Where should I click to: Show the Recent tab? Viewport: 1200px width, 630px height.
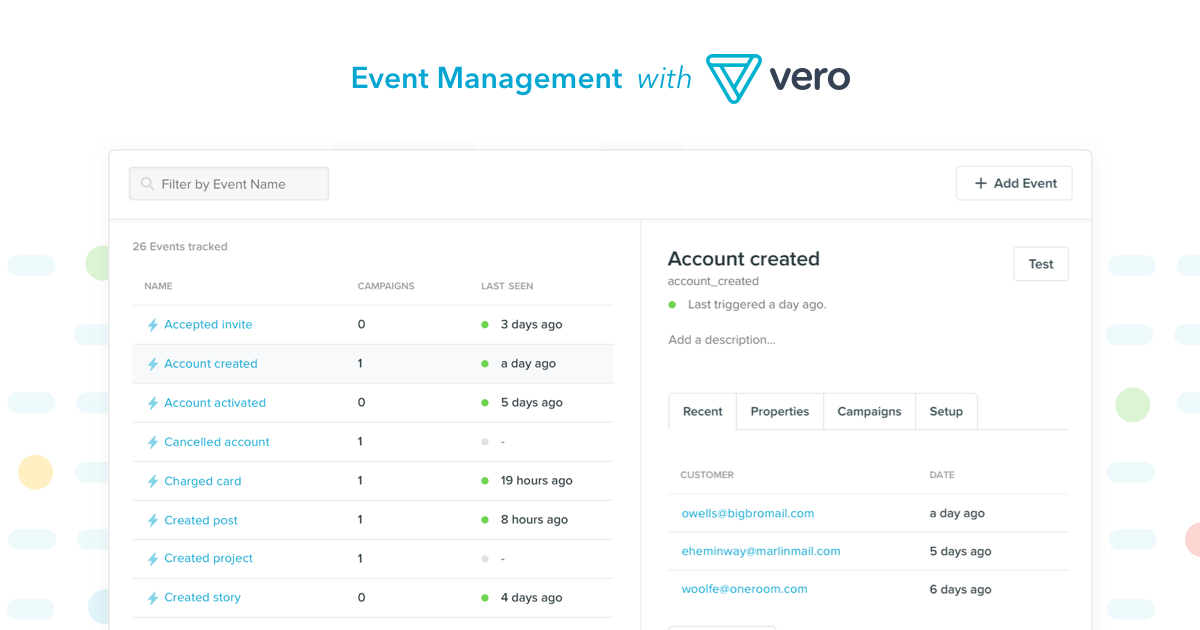pos(702,412)
